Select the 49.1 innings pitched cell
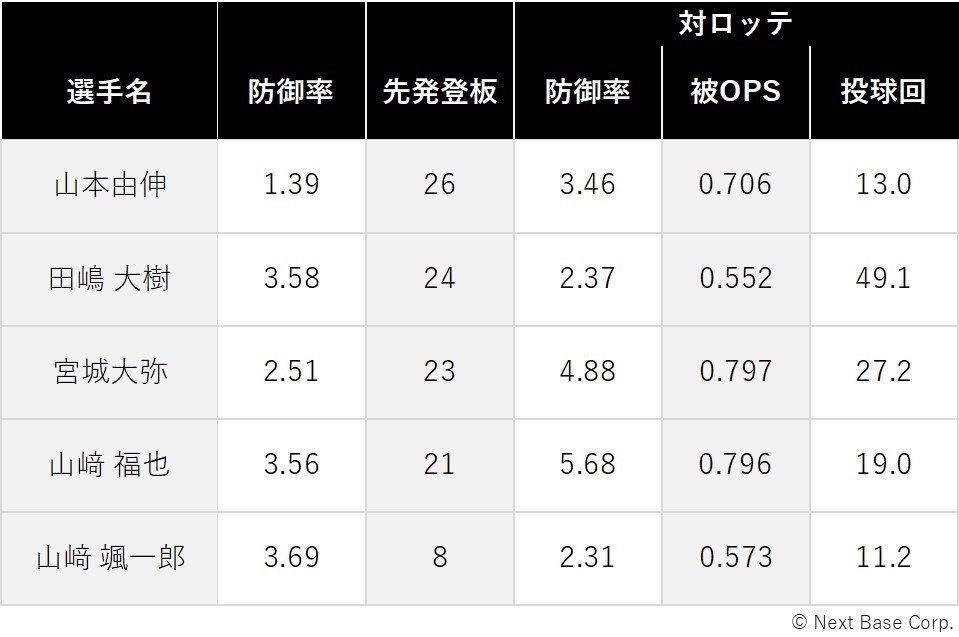 pos(884,279)
